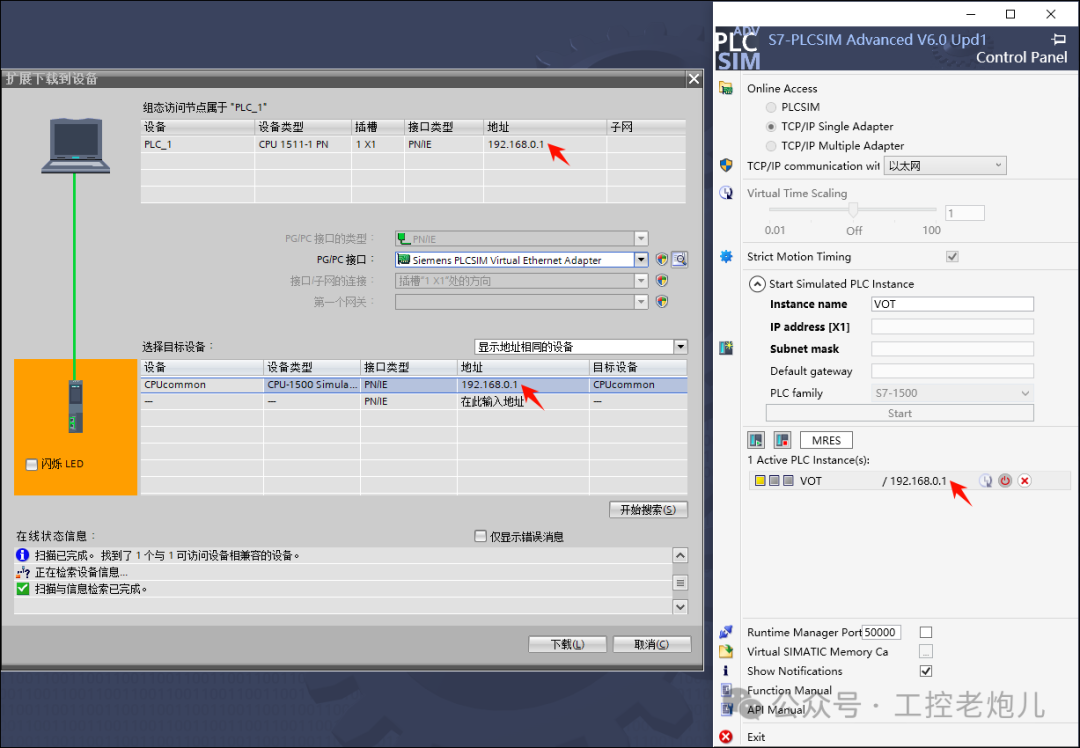1080x748 pixels.
Task: Remove the VOT instance with red X
Action: pyautogui.click(x=1025, y=481)
